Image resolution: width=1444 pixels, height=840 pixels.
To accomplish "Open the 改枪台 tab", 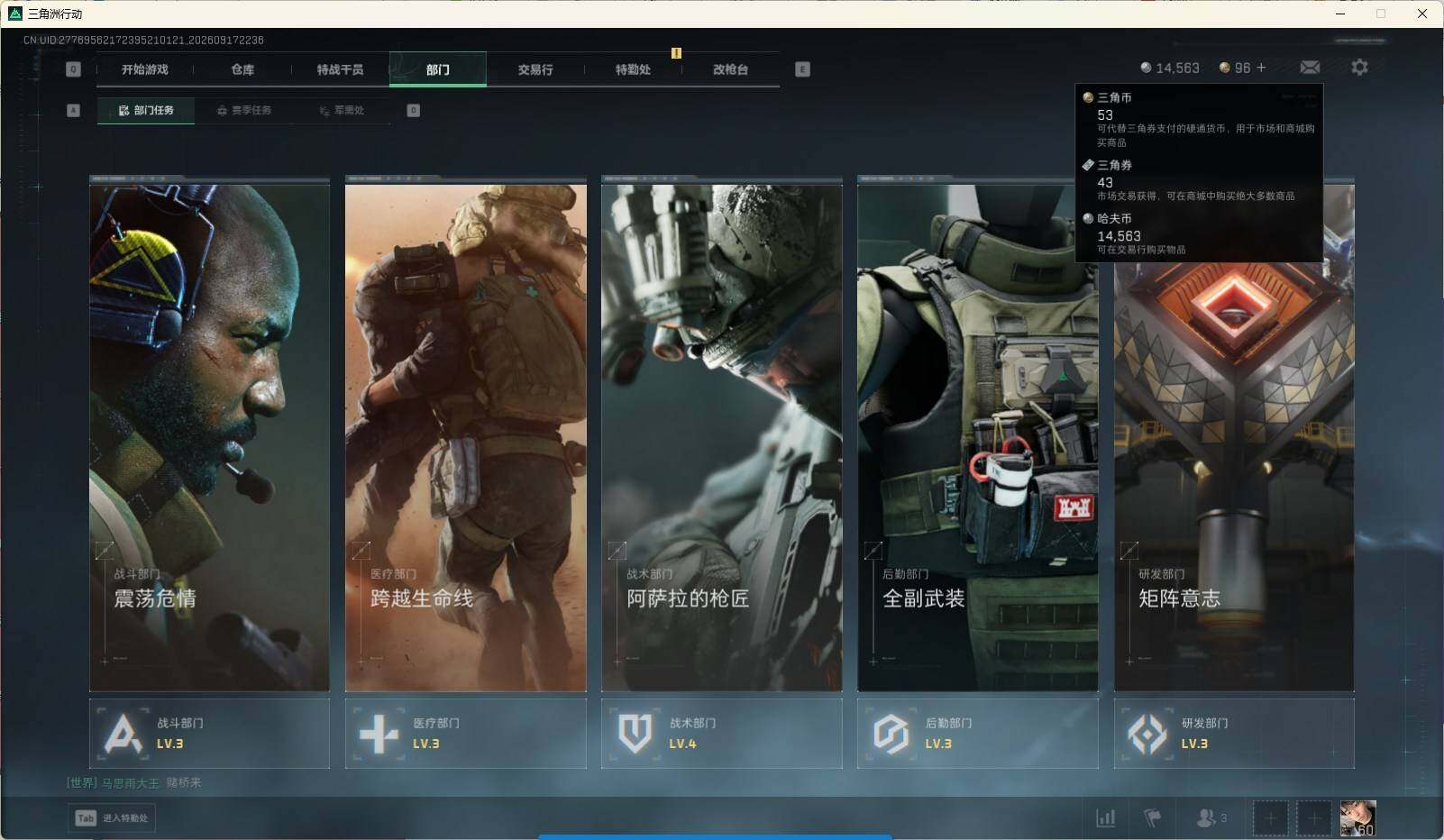I will (730, 69).
